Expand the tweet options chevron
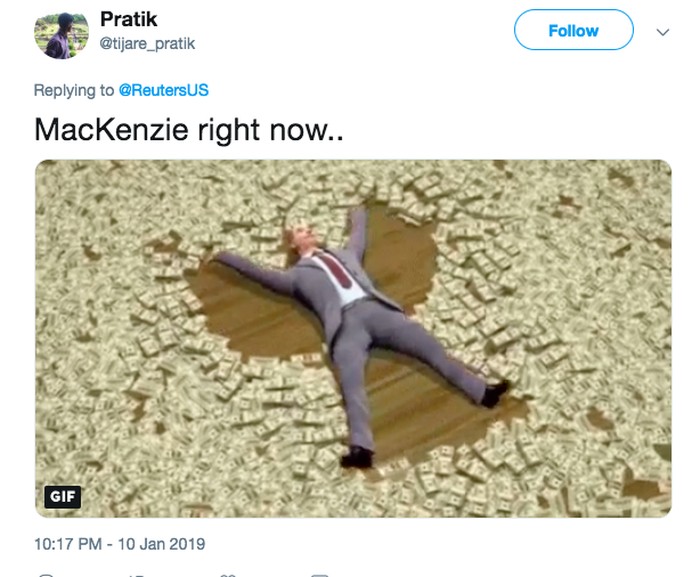Image resolution: width=700 pixels, height=577 pixels. [x=662, y=32]
